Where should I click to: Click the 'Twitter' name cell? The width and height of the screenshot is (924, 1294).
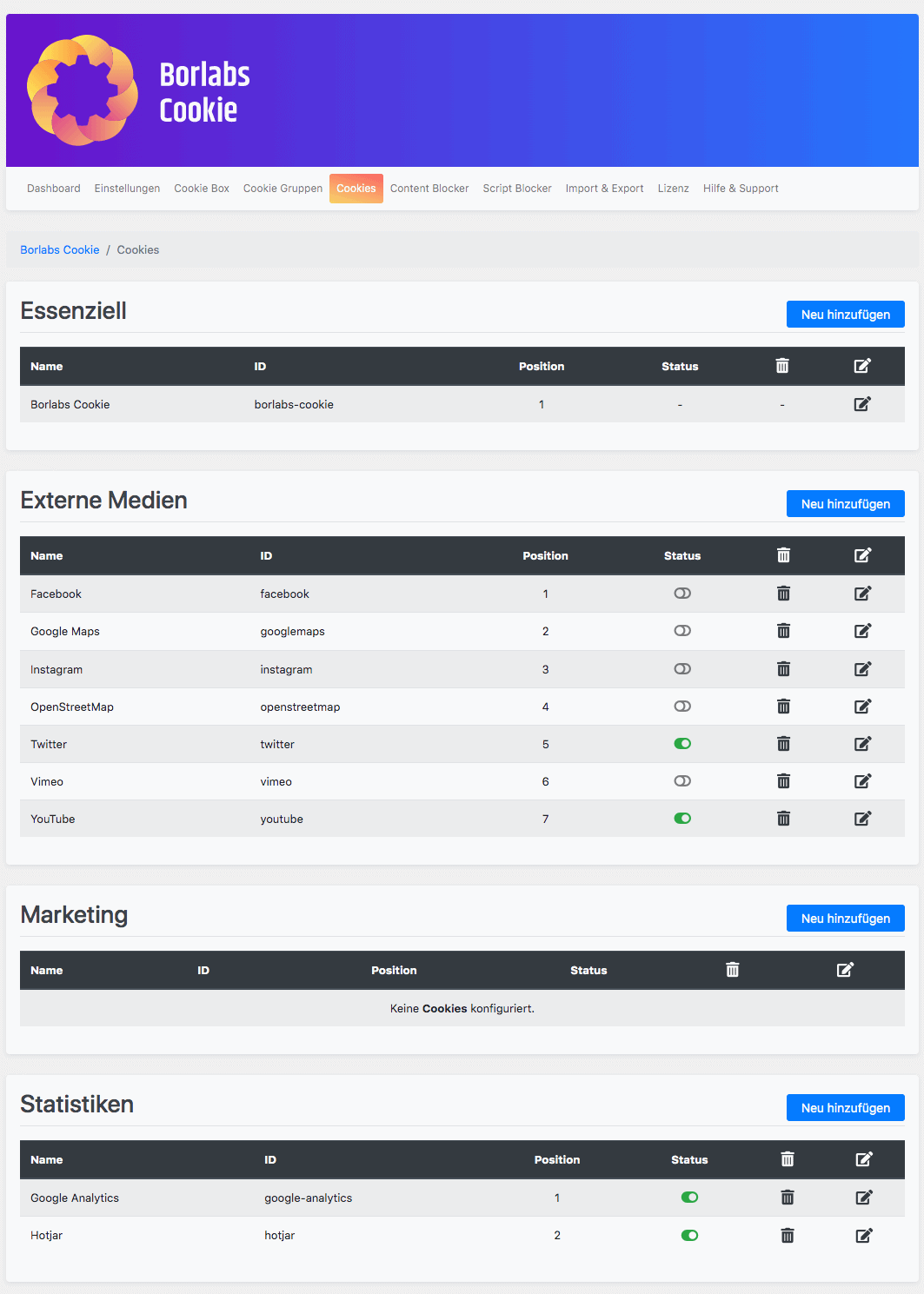point(49,745)
